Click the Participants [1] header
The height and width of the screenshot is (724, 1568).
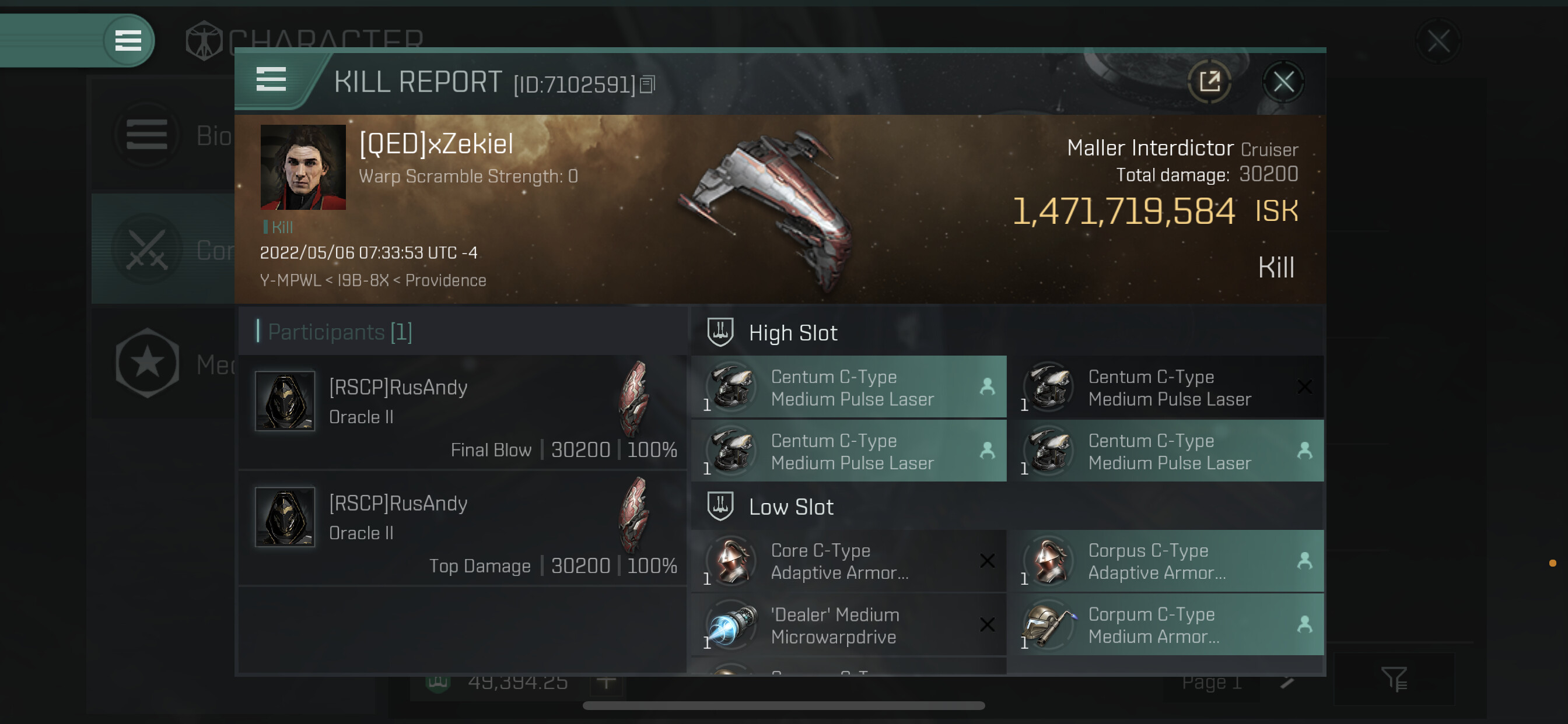[x=339, y=332]
